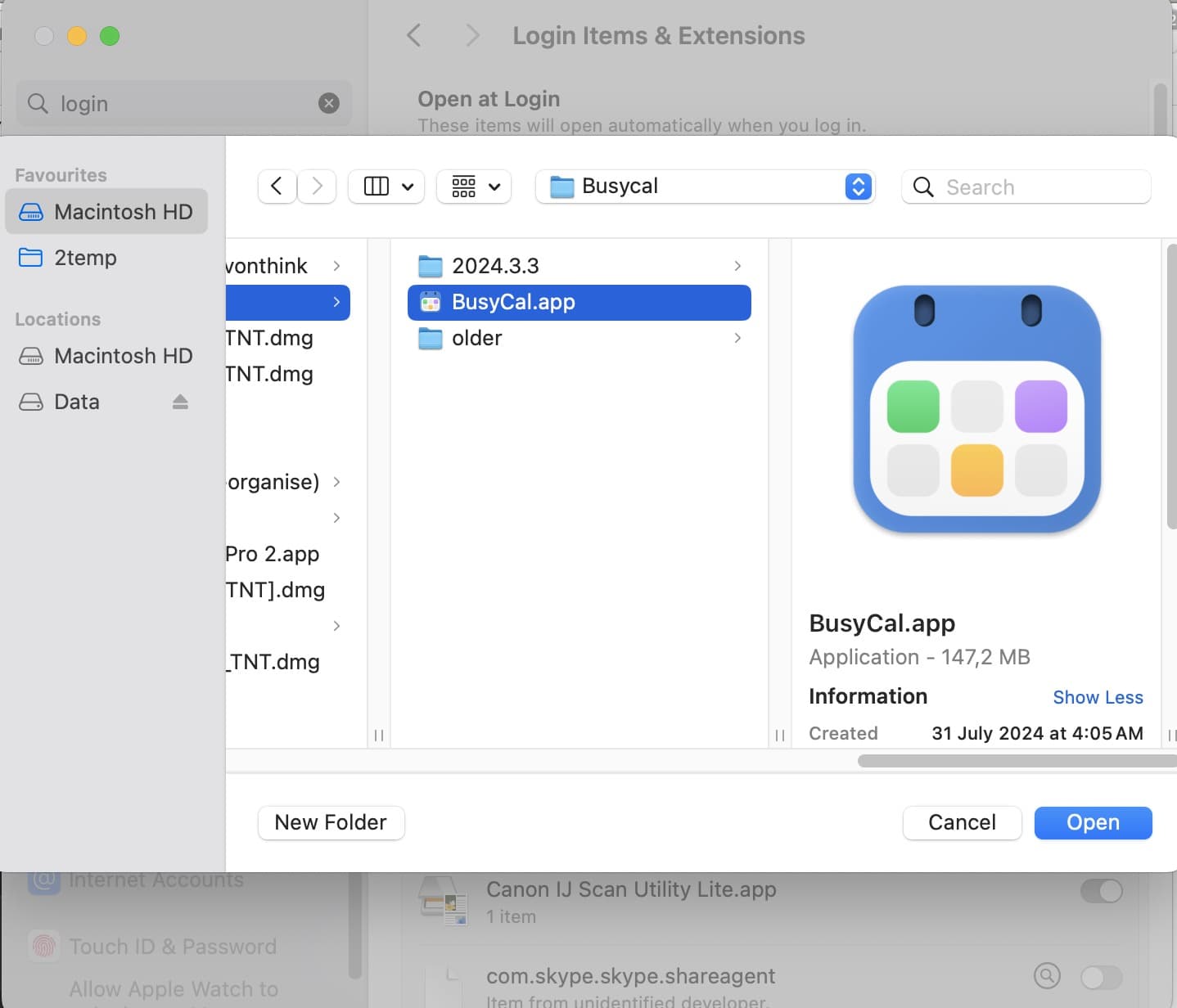Select BusyCal.app in the file list
1177x1008 pixels.
point(579,302)
